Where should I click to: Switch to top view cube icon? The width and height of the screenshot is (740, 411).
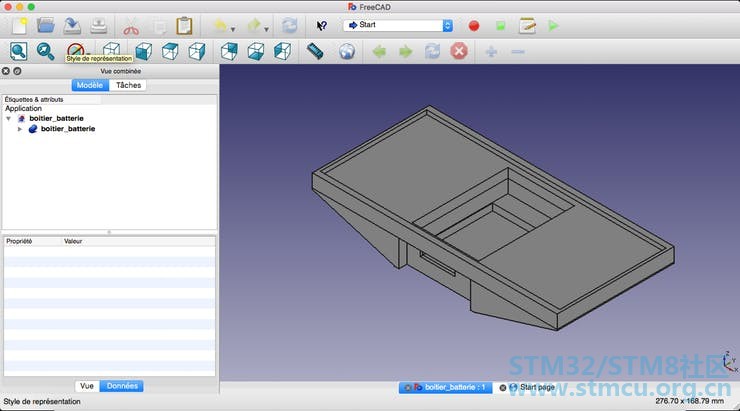point(170,51)
